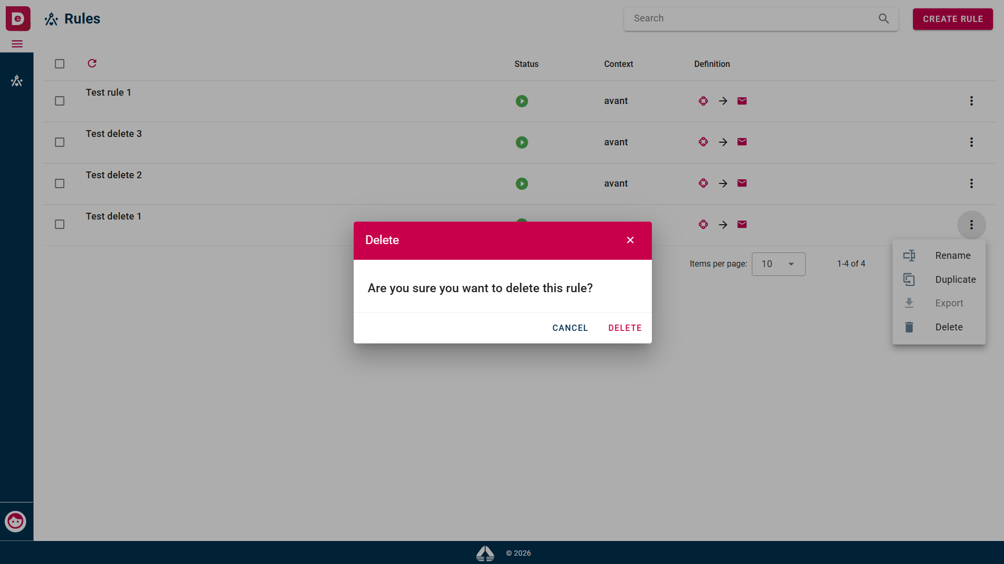
Task: Check the box for Test delete 2
Action: point(60,184)
